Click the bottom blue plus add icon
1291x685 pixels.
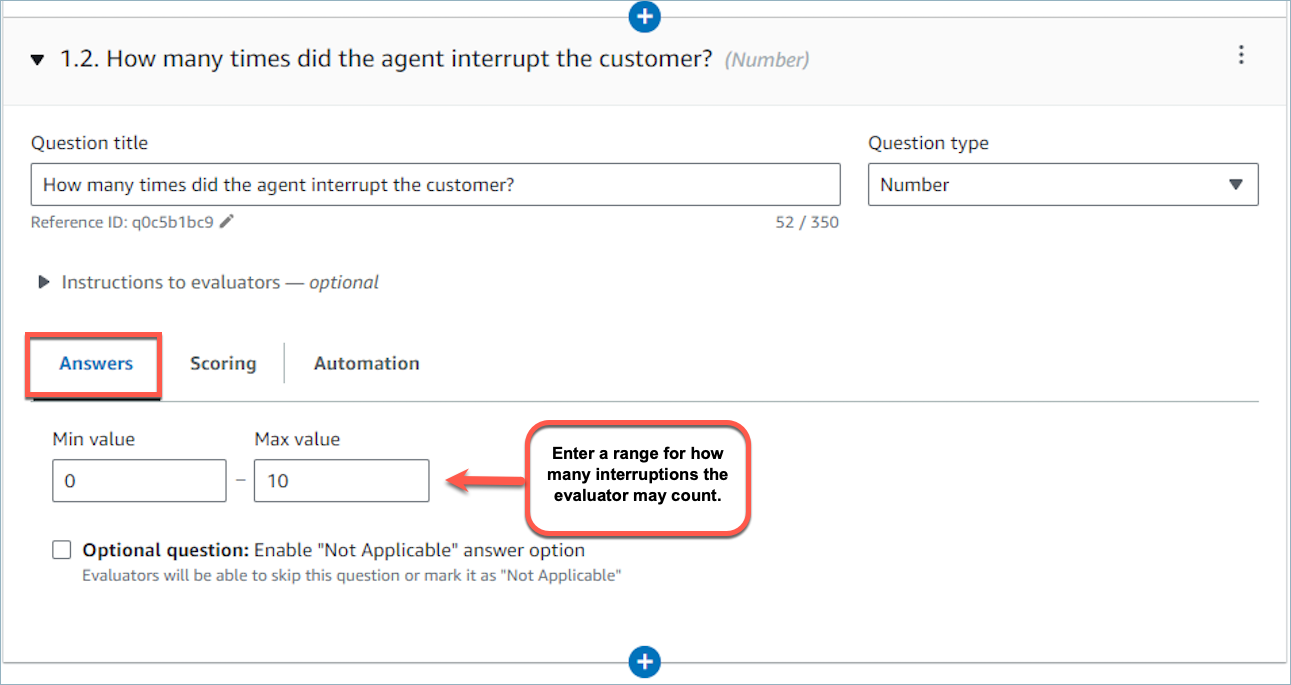(645, 661)
